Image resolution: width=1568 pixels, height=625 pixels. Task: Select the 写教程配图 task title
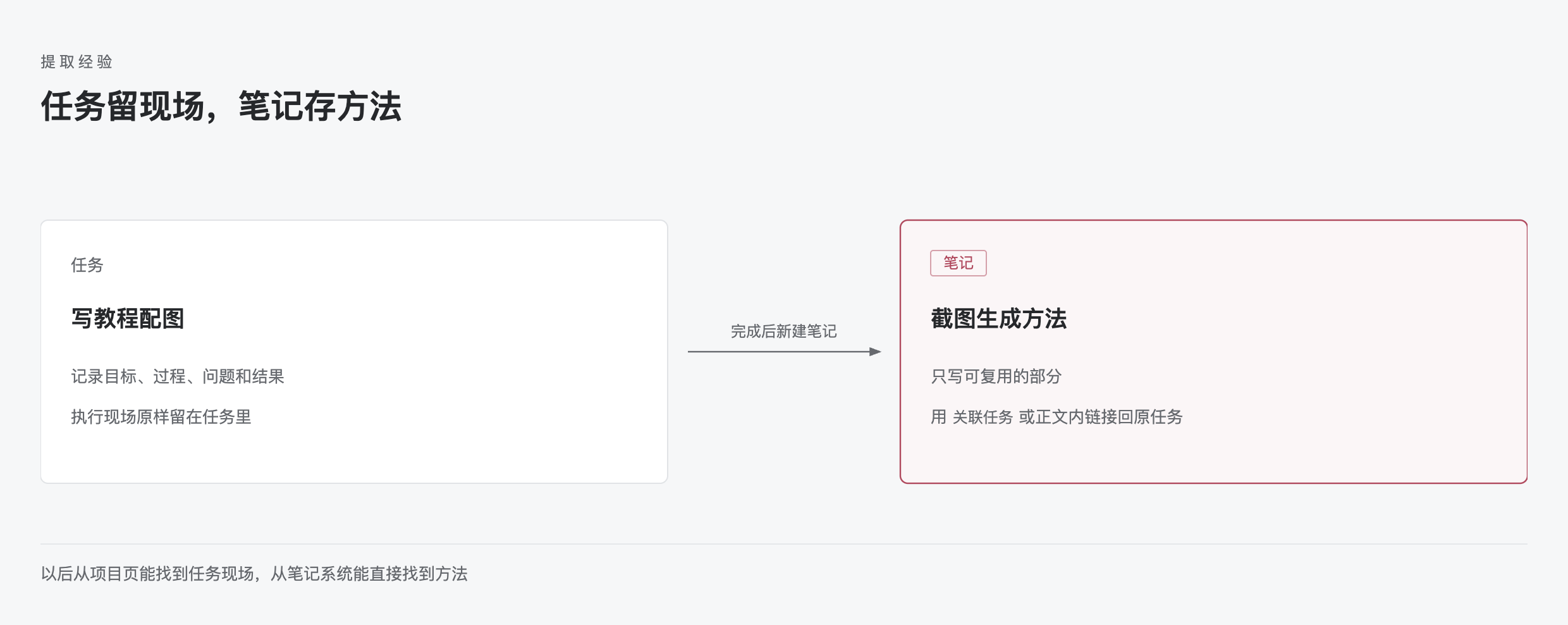click(128, 319)
